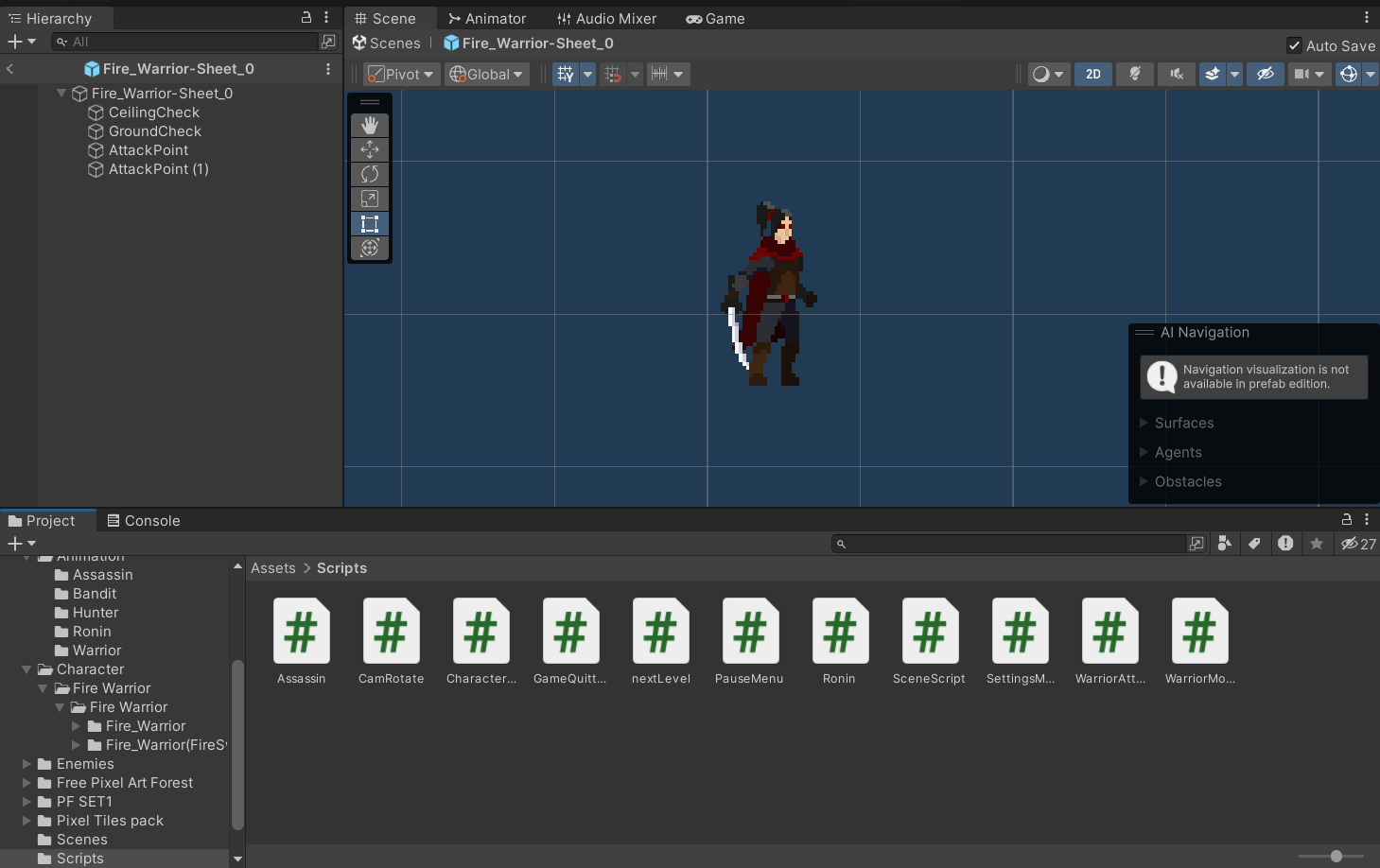Open the Project panel three-dot menu
The height and width of the screenshot is (868, 1380).
(x=1367, y=519)
